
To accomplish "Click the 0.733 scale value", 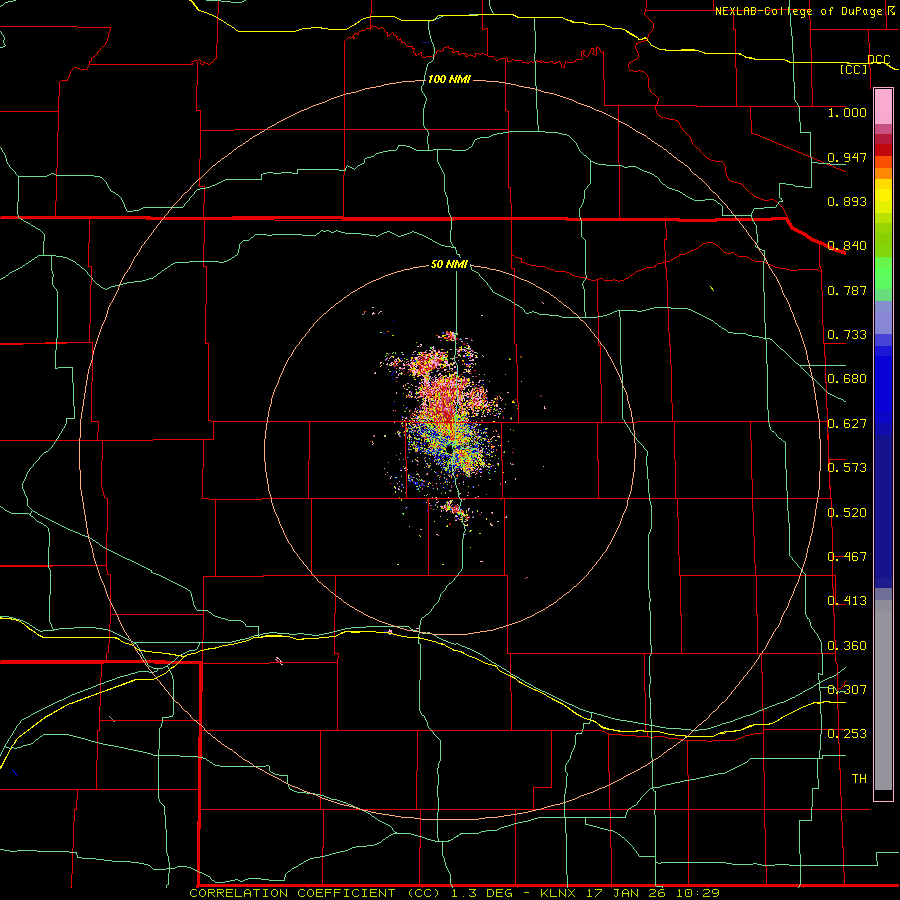I will point(847,335).
